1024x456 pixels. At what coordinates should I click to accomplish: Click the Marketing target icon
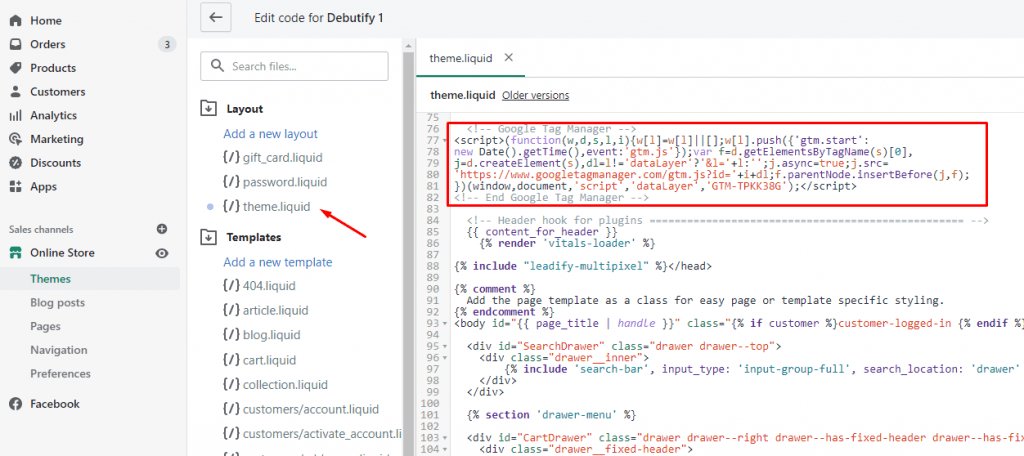tap(16, 139)
